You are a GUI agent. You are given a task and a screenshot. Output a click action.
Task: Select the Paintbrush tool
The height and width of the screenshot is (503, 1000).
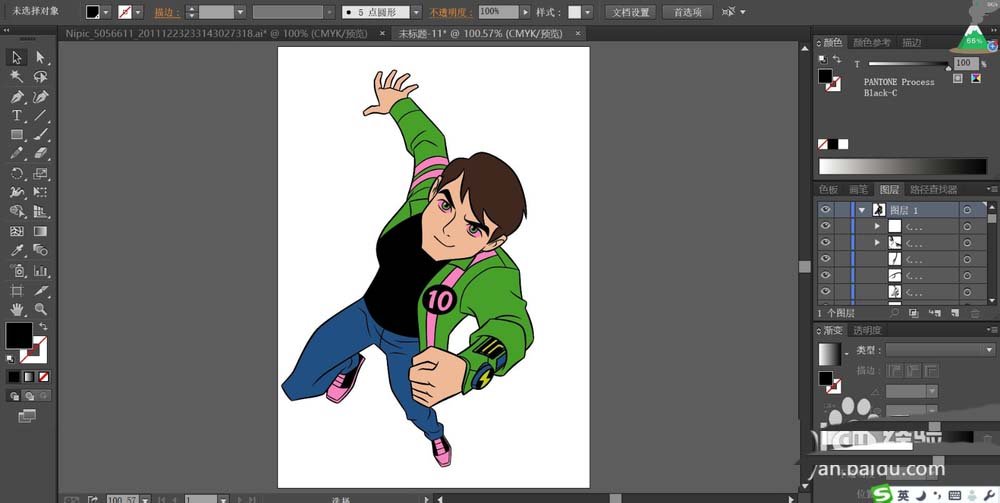coord(40,135)
